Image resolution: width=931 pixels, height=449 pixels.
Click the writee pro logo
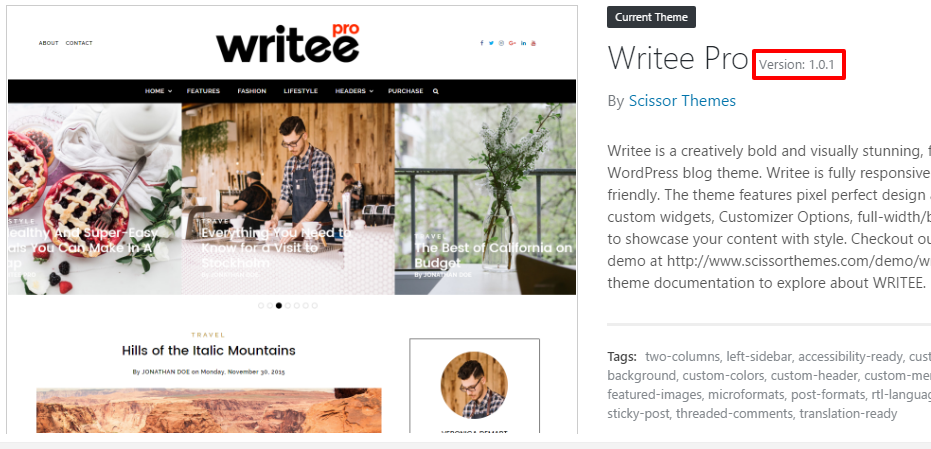[288, 43]
